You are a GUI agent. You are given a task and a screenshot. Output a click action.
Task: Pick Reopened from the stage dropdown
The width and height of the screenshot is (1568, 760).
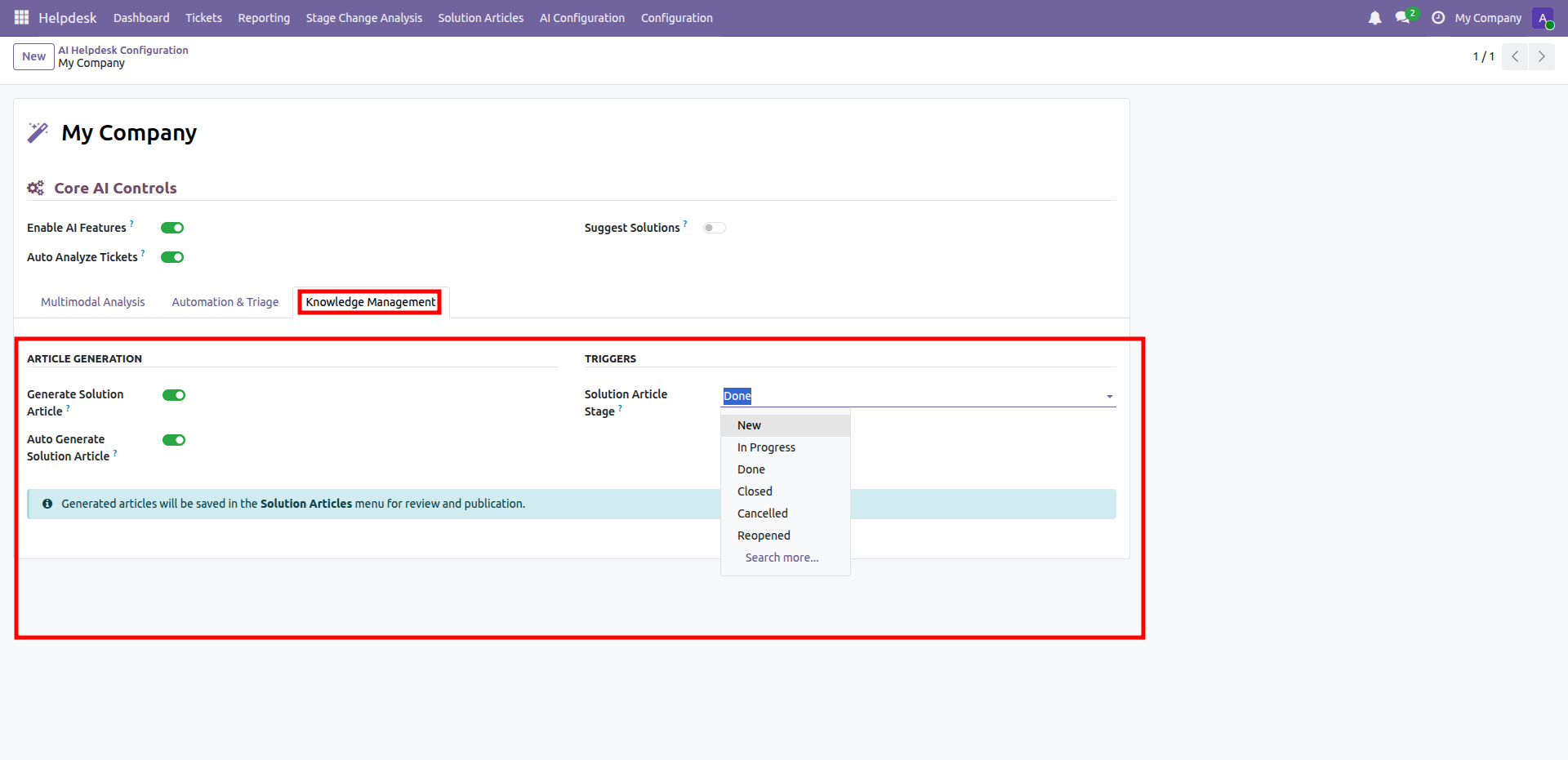tap(786, 536)
